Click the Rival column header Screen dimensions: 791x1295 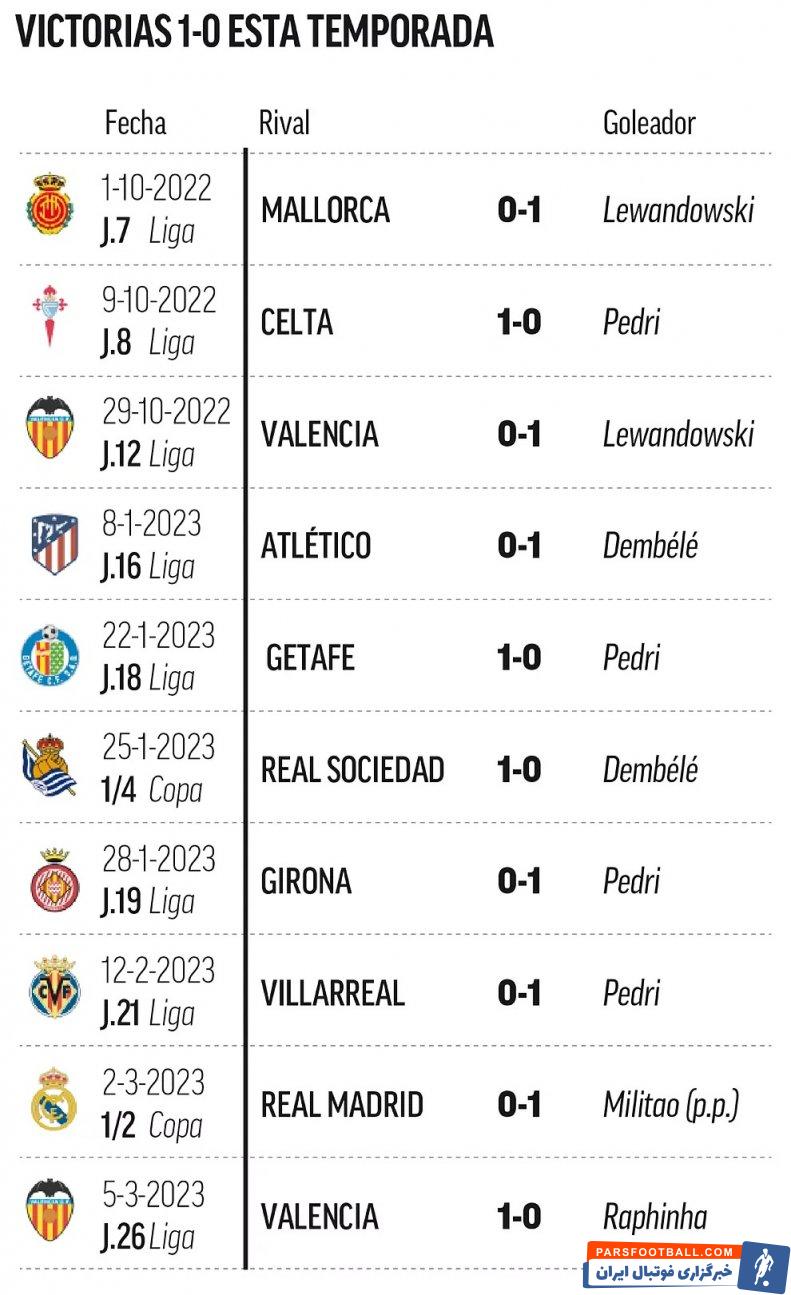[x=284, y=123]
